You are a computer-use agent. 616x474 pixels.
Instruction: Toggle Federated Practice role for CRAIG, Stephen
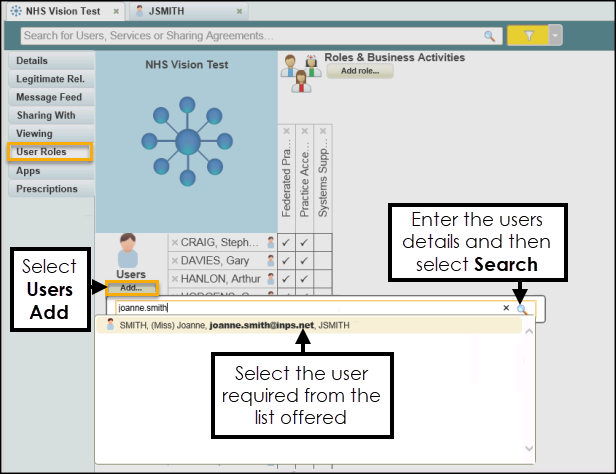click(287, 242)
